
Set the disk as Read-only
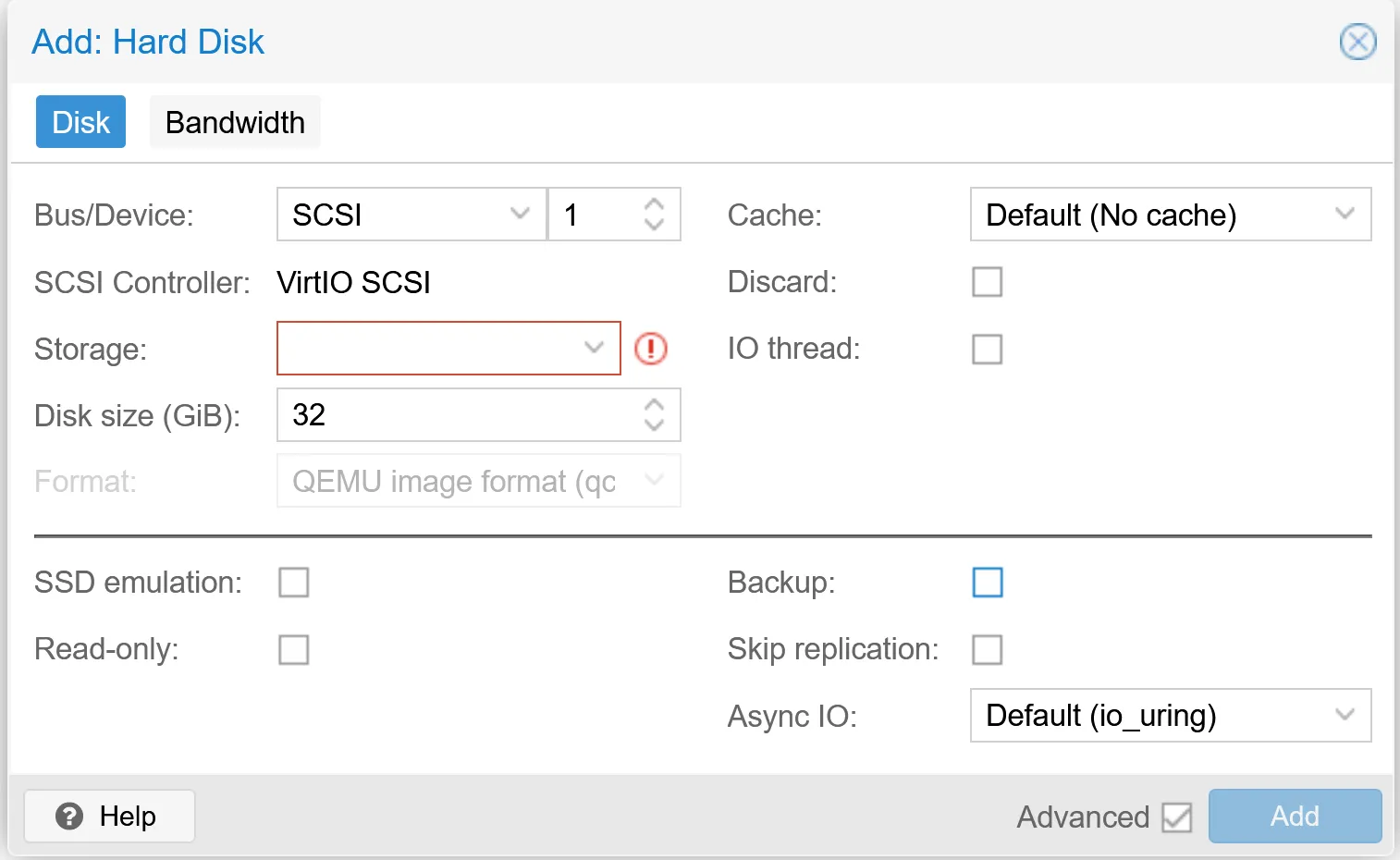(293, 649)
